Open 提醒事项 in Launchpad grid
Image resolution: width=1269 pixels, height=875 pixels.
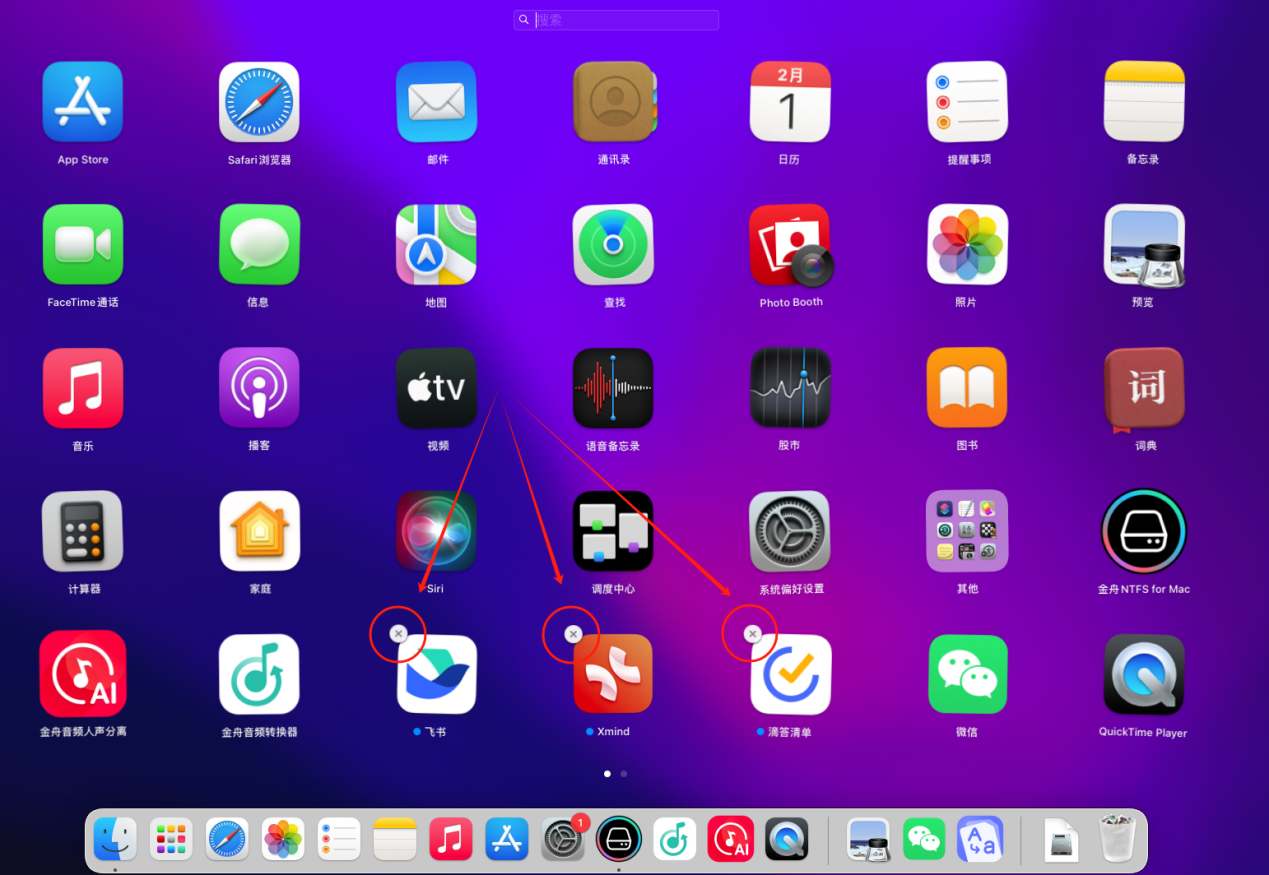point(968,102)
